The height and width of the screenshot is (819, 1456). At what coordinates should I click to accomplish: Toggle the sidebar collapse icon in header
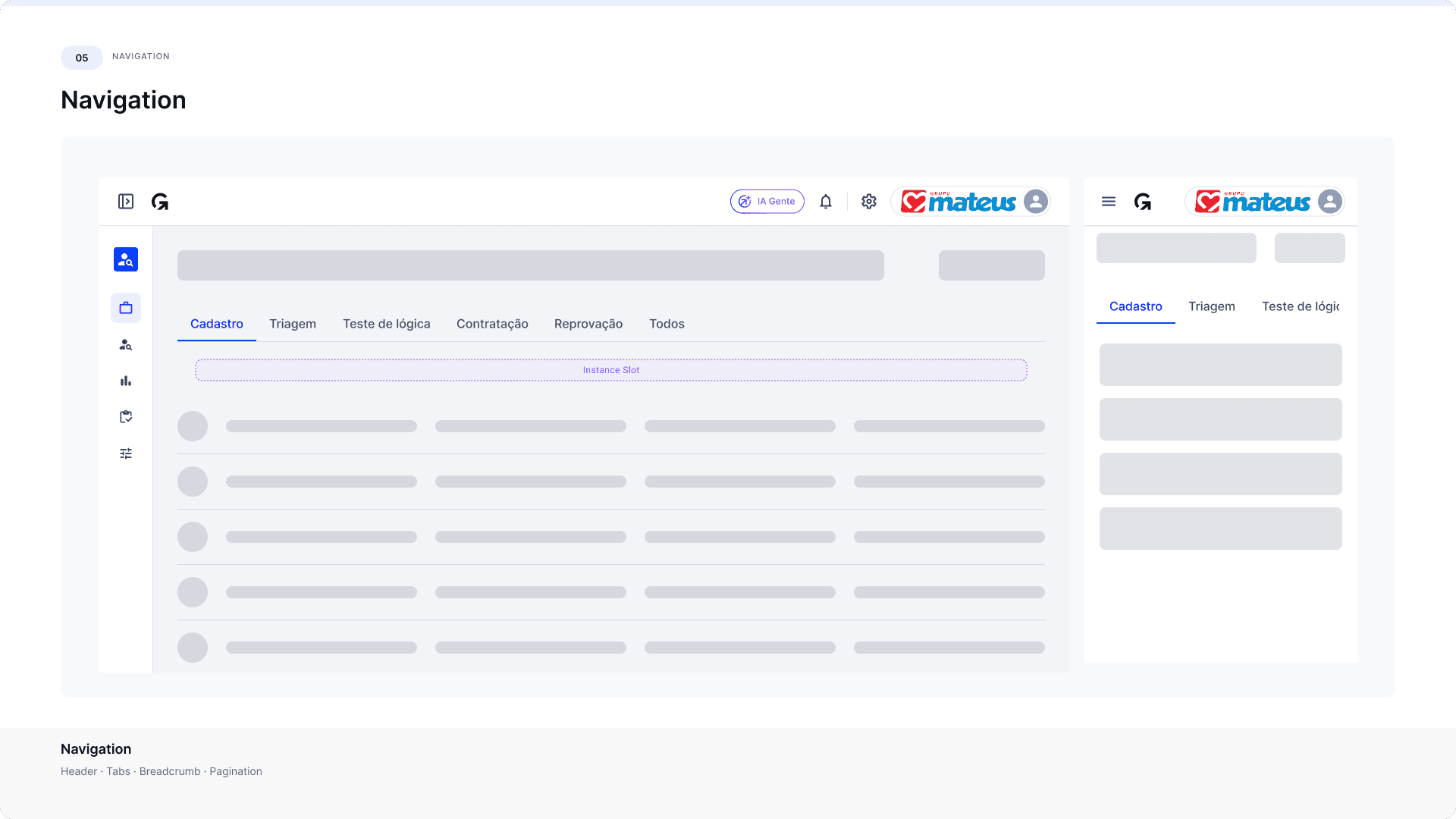[126, 201]
